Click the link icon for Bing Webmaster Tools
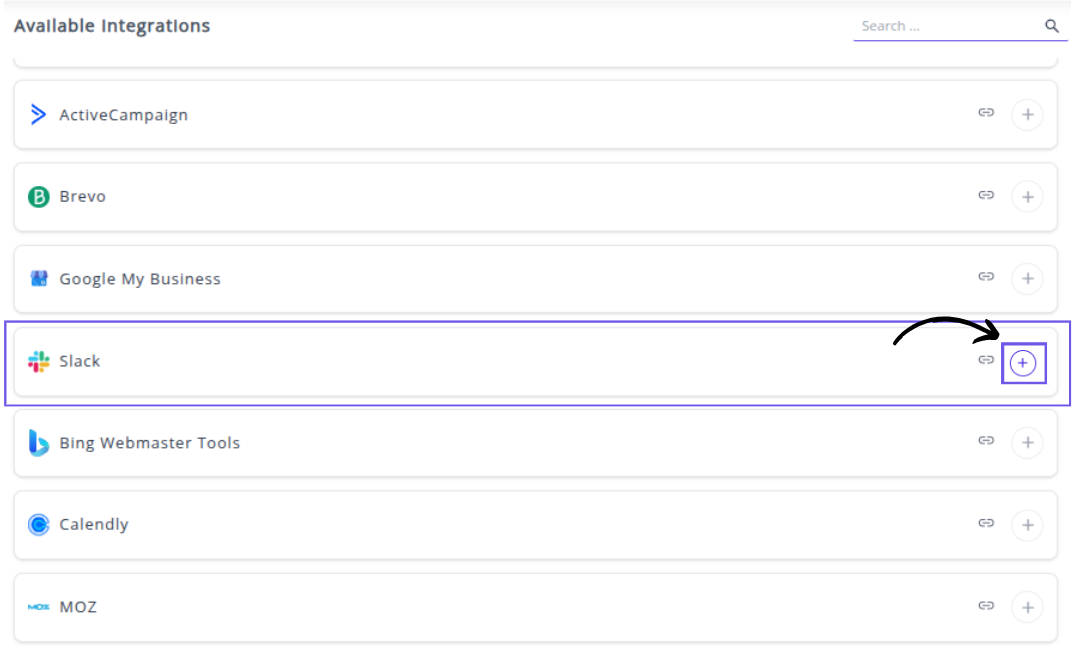1077x648 pixels. click(x=986, y=440)
